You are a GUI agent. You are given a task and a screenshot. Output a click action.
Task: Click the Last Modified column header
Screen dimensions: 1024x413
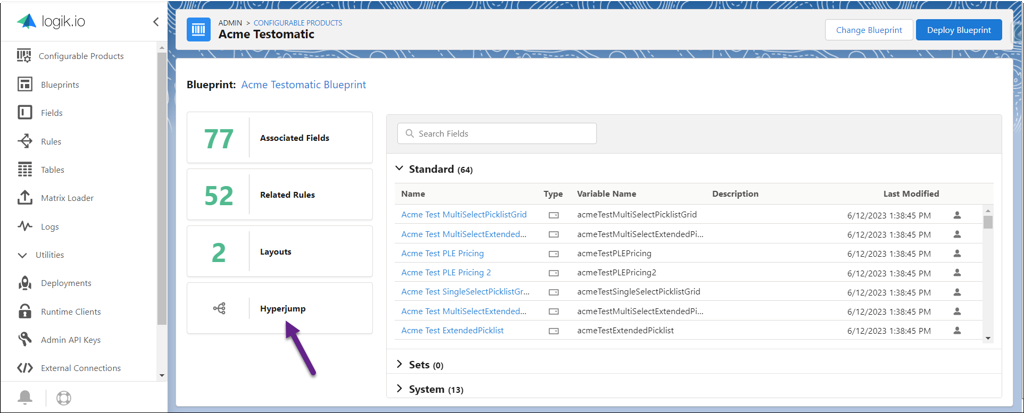pyautogui.click(x=911, y=194)
